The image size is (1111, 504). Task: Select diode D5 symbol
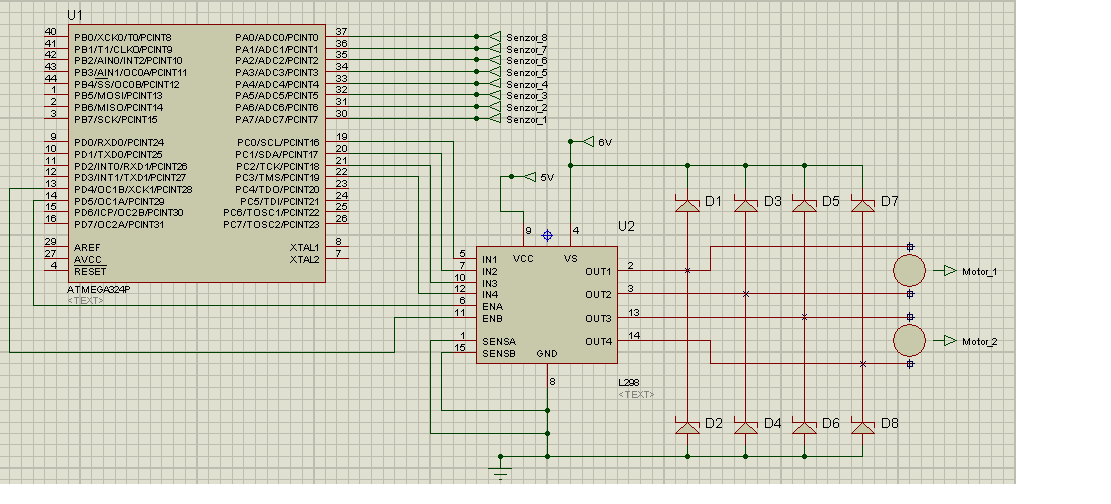(x=803, y=206)
